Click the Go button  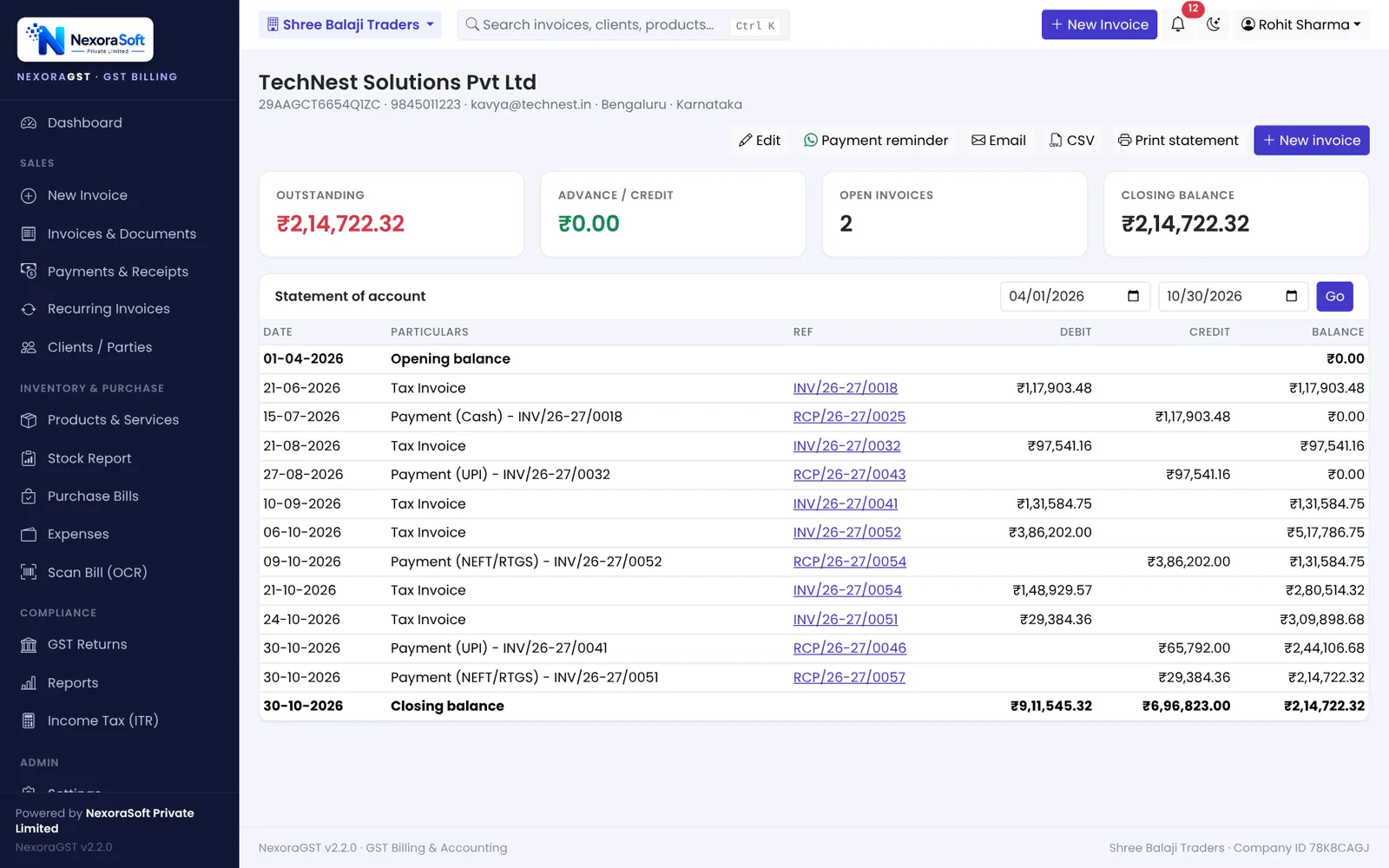point(1334,297)
